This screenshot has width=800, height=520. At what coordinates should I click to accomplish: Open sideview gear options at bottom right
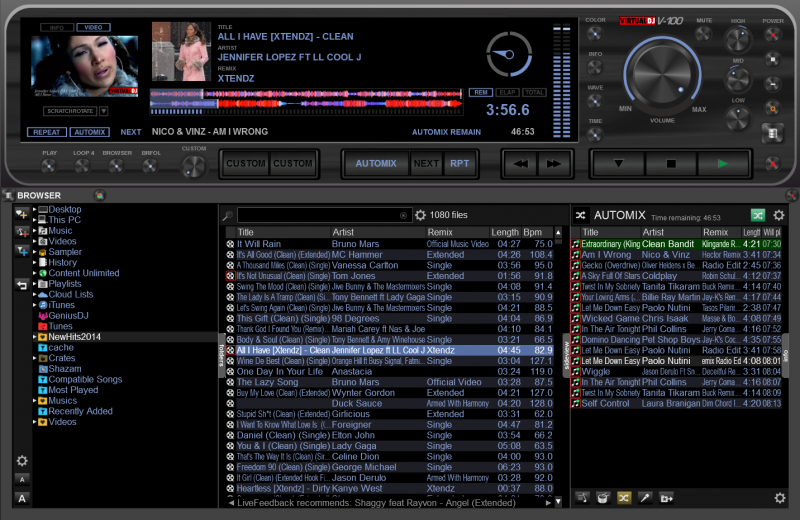pyautogui.click(x=780, y=498)
